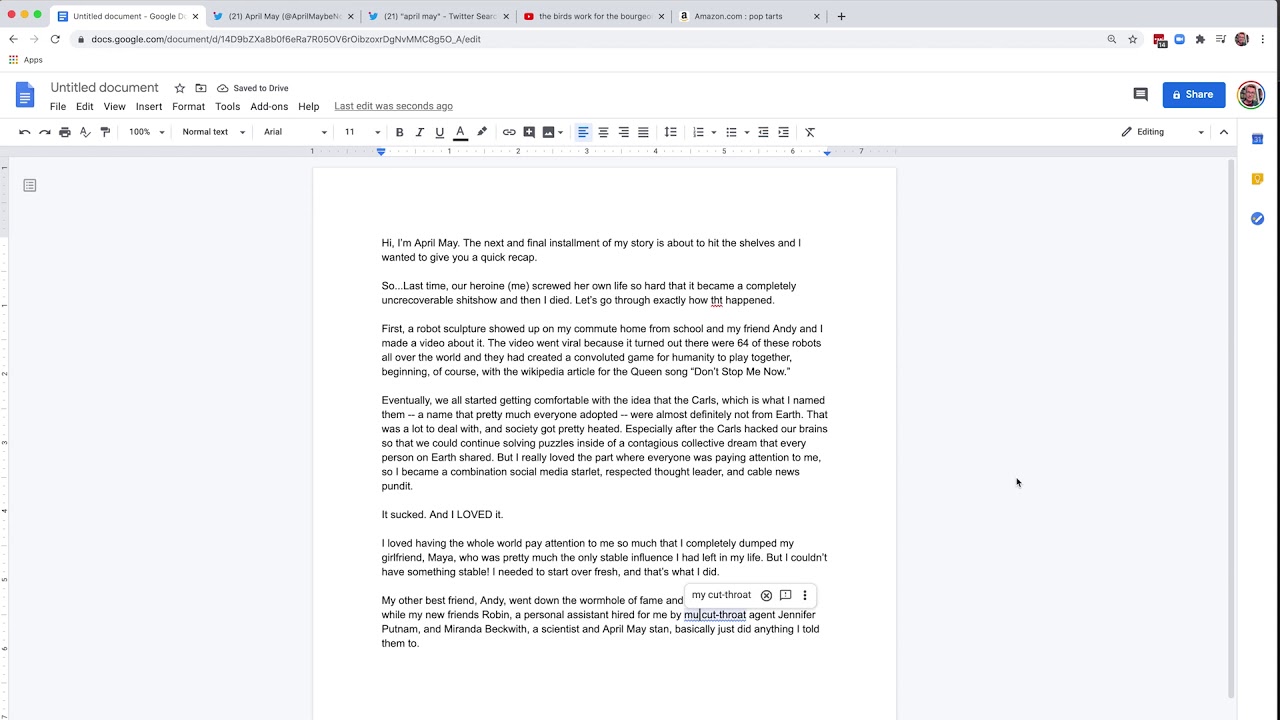Image resolution: width=1280 pixels, height=720 pixels.
Task: Open the File menu
Action: (58, 106)
